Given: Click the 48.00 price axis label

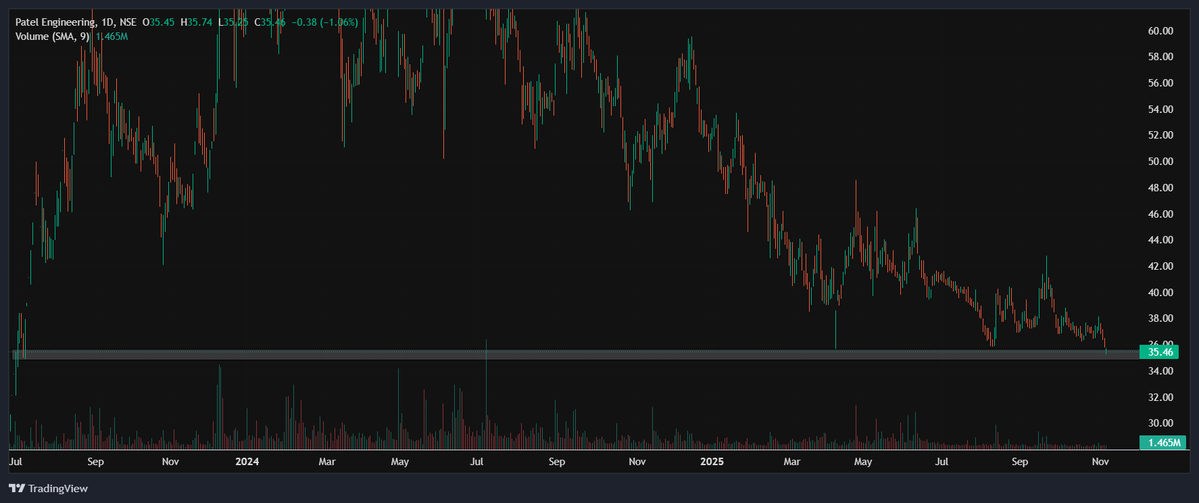Looking at the screenshot, I should [x=1160, y=187].
